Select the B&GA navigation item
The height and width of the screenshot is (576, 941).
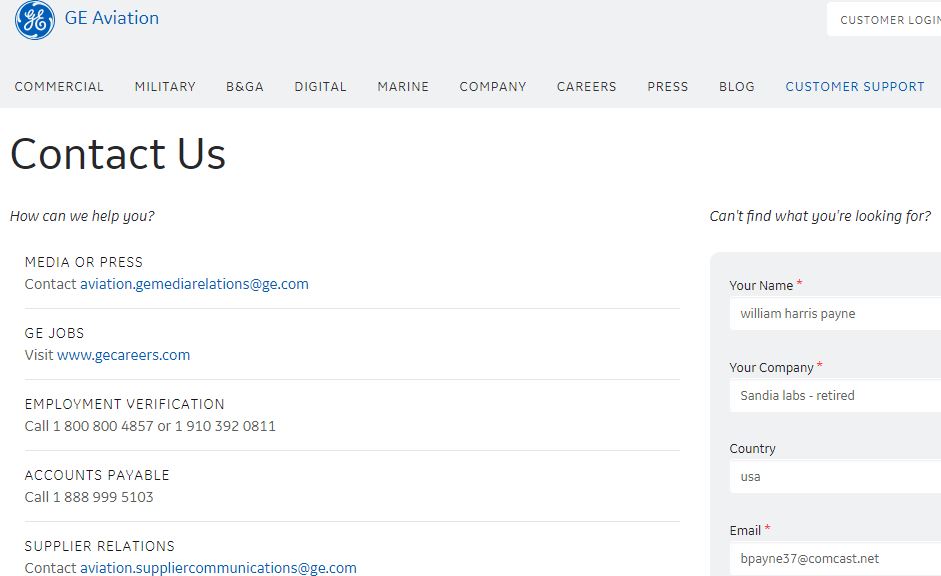pos(245,87)
